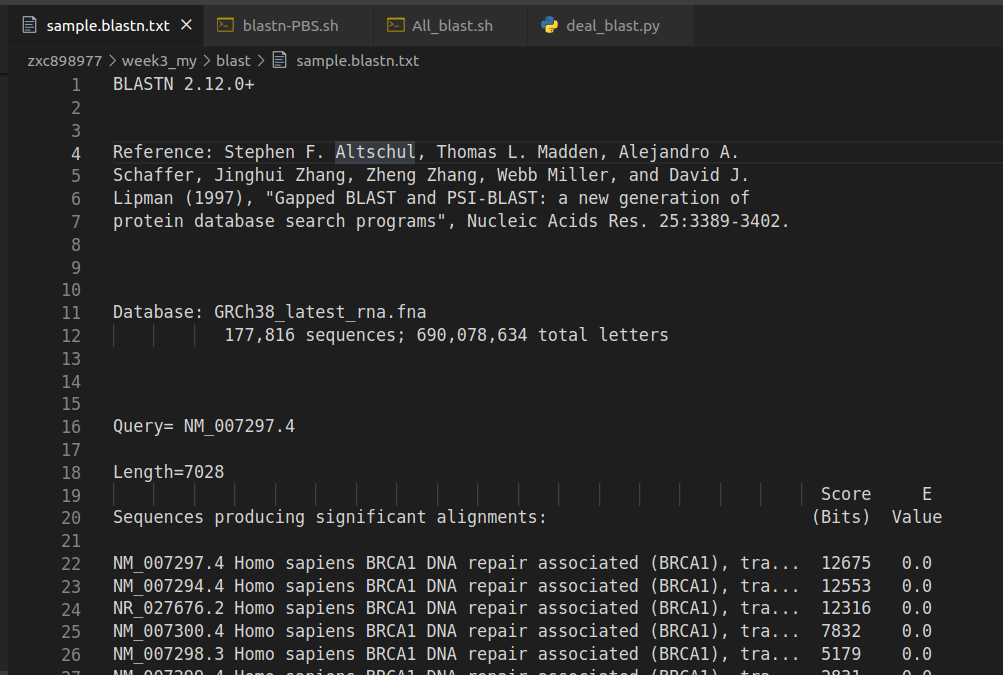Click the text file icon on sample.blastn.txt tab
This screenshot has width=1003, height=675.
[x=30, y=26]
